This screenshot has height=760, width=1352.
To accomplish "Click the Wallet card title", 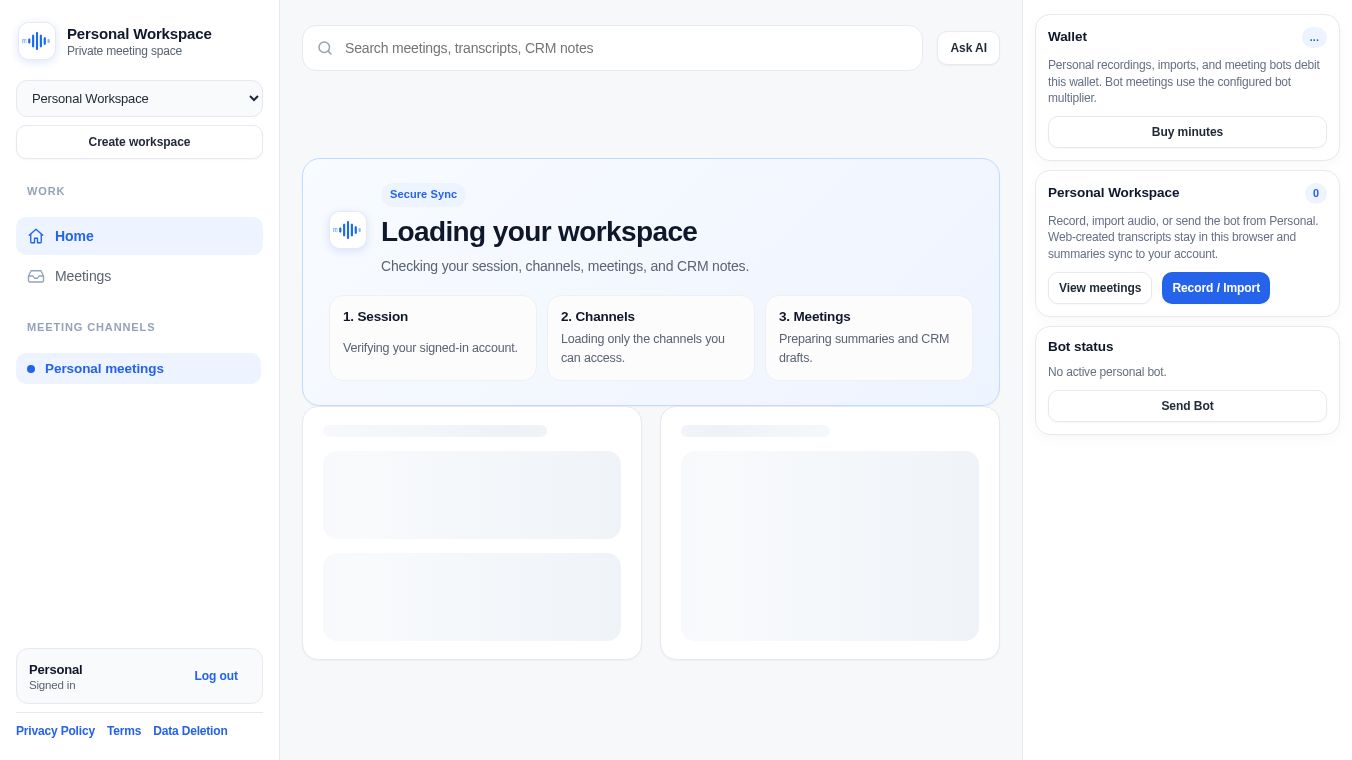I will [1067, 37].
